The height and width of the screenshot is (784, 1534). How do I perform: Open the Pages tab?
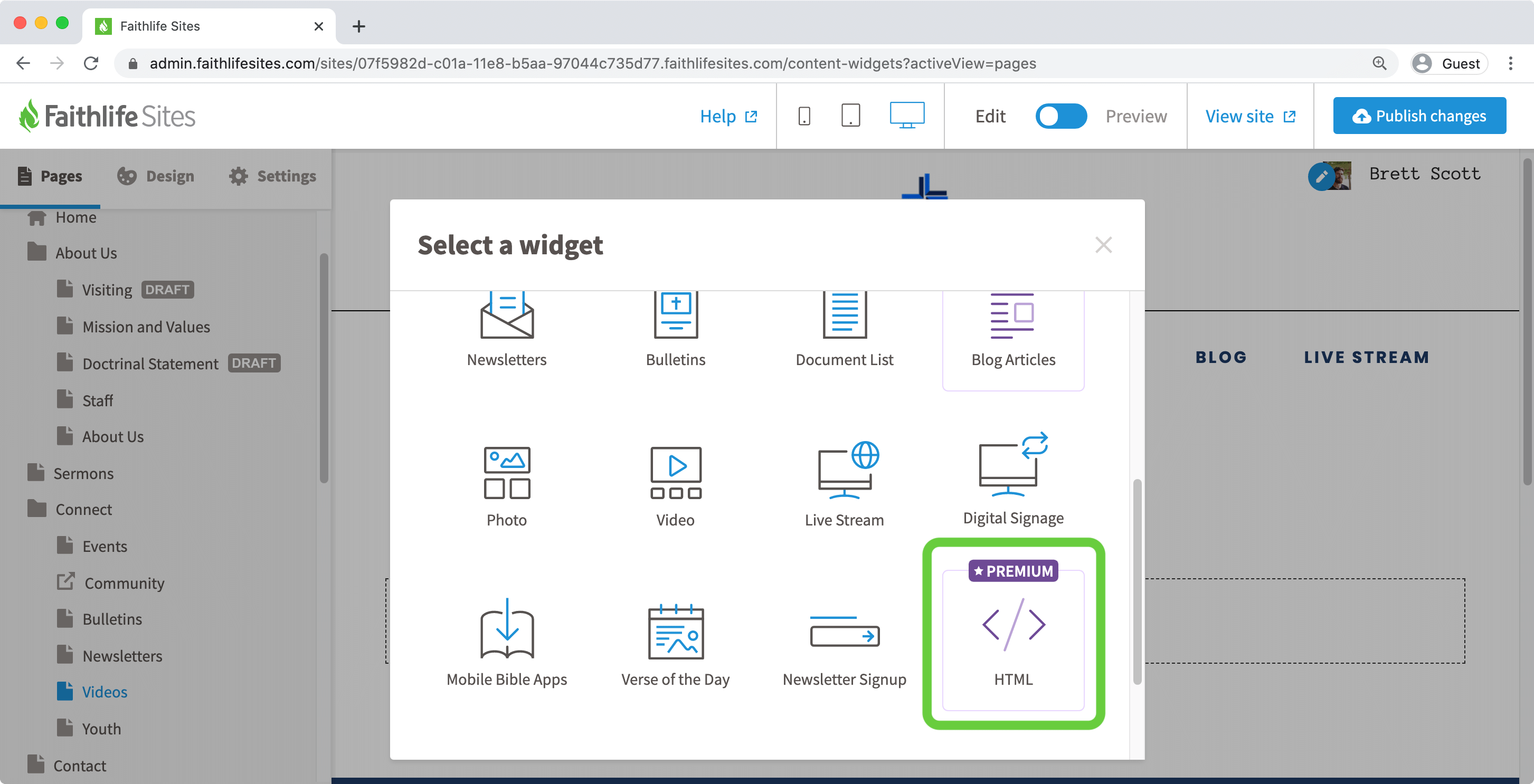pyautogui.click(x=50, y=176)
